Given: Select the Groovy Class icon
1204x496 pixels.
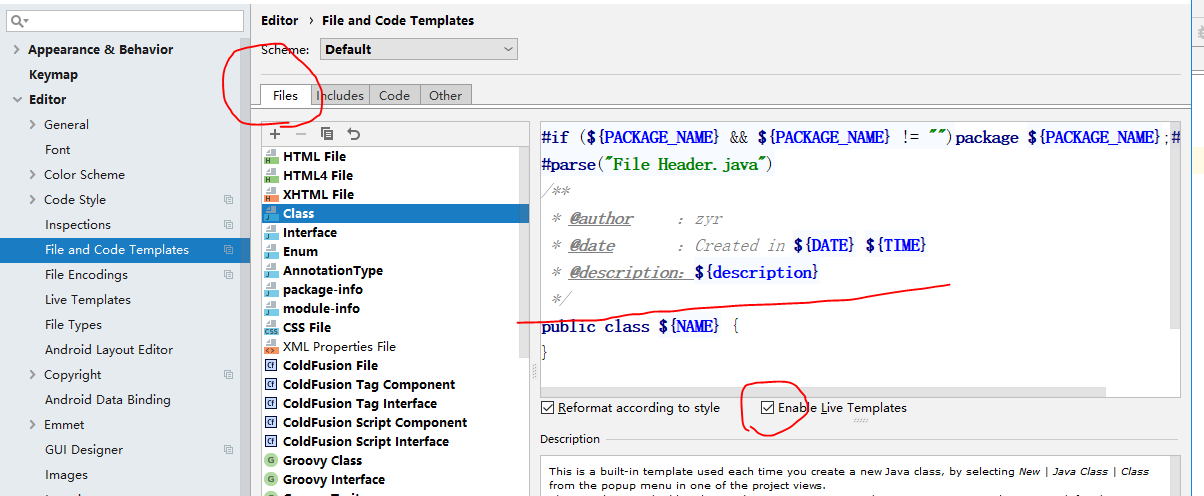Looking at the screenshot, I should [x=271, y=461].
